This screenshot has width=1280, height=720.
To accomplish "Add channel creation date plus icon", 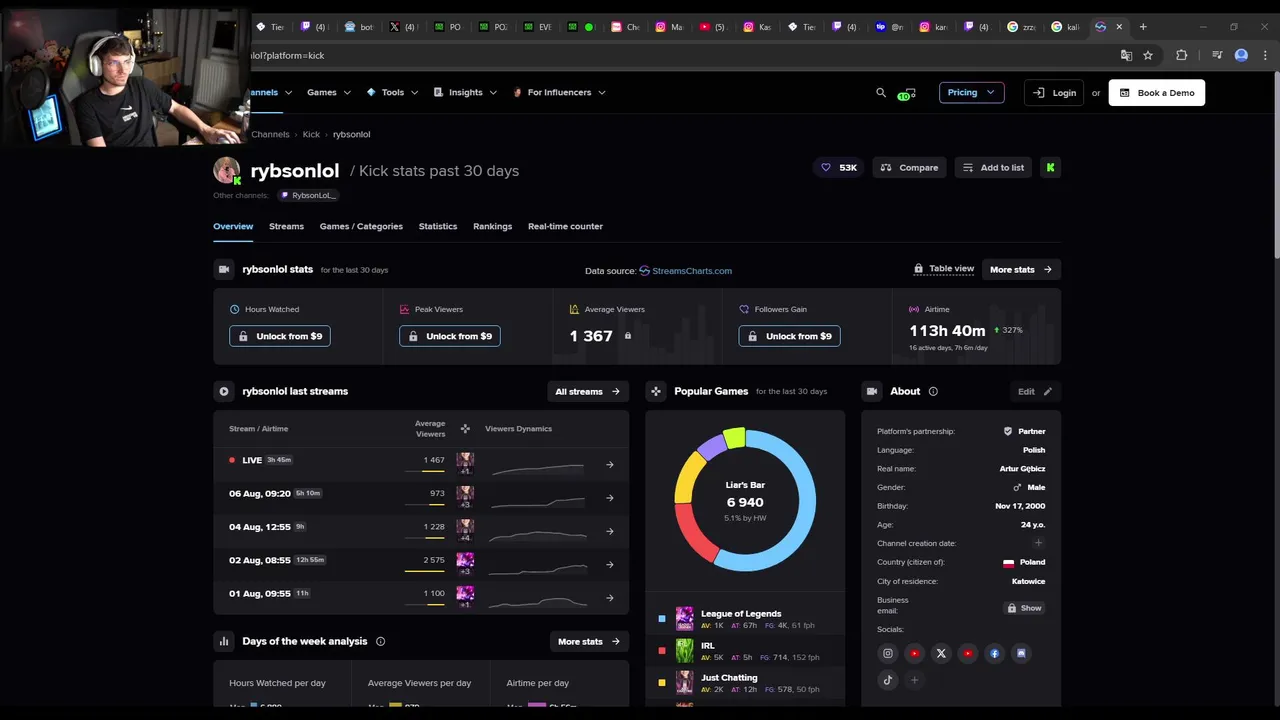I will [1038, 543].
